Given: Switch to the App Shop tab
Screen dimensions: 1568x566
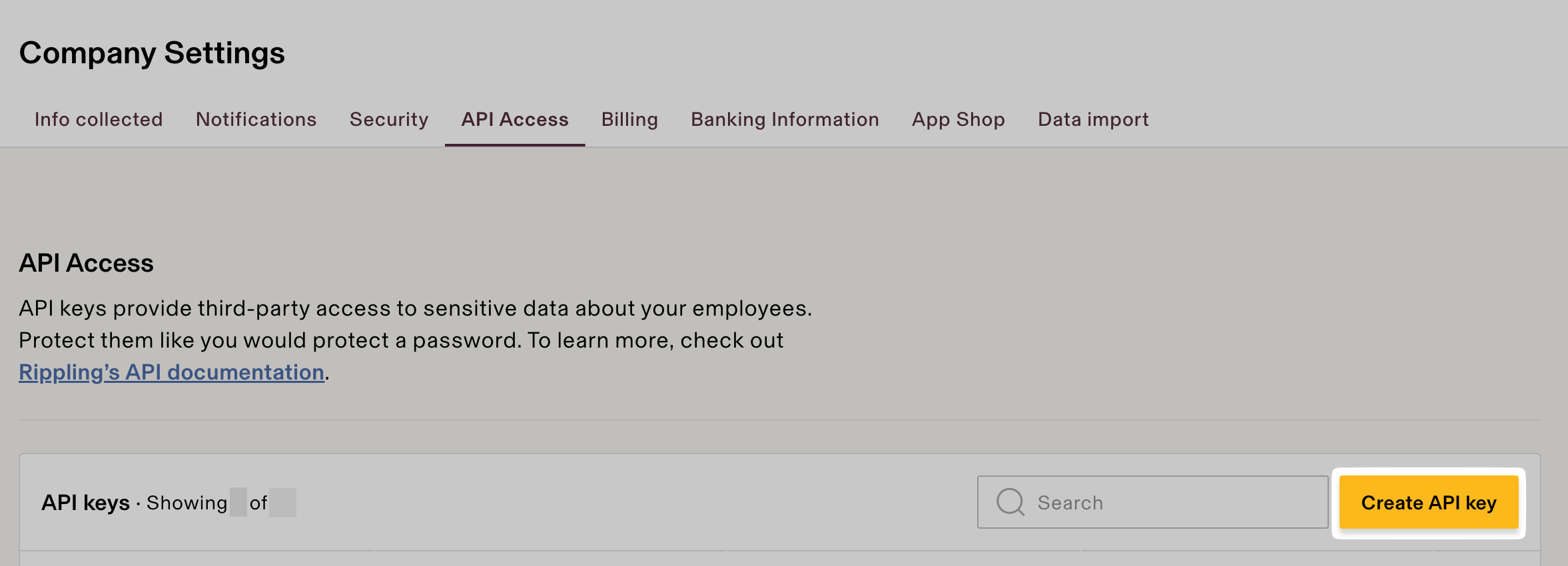Looking at the screenshot, I should click(x=958, y=119).
